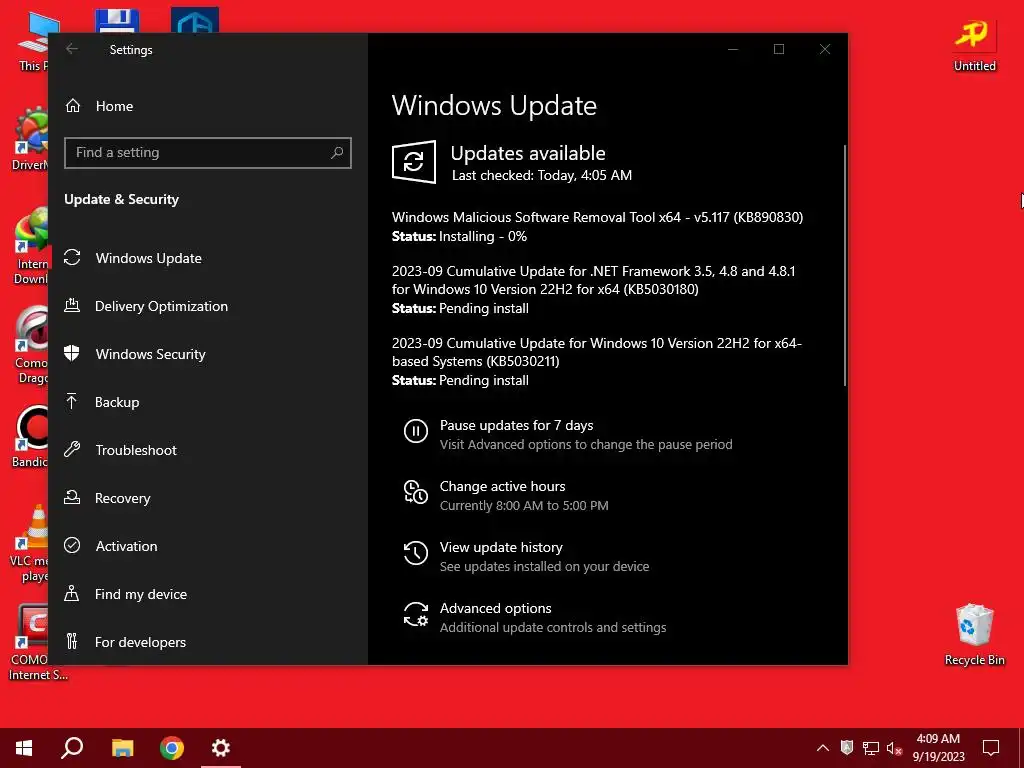
Task: Click the Settings gear in the taskbar
Action: [x=221, y=748]
